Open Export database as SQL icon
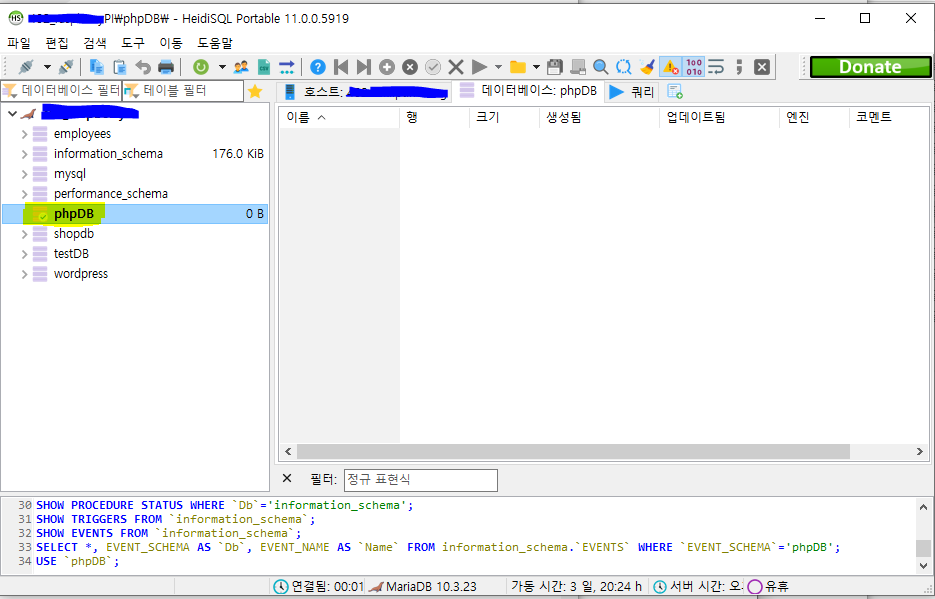Image resolution: width=935 pixels, height=599 pixels. coord(287,67)
